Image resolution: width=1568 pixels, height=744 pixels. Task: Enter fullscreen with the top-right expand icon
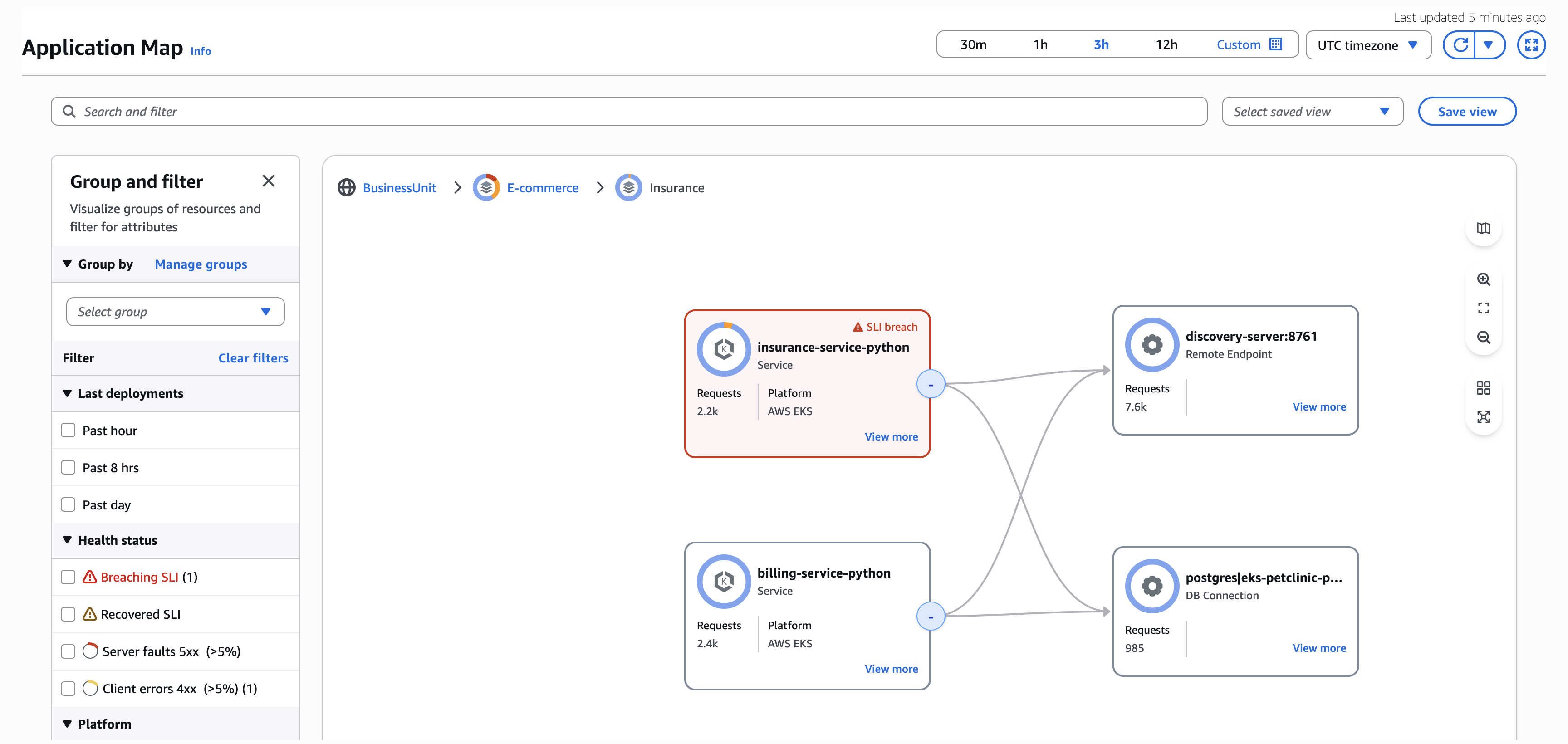click(x=1532, y=44)
